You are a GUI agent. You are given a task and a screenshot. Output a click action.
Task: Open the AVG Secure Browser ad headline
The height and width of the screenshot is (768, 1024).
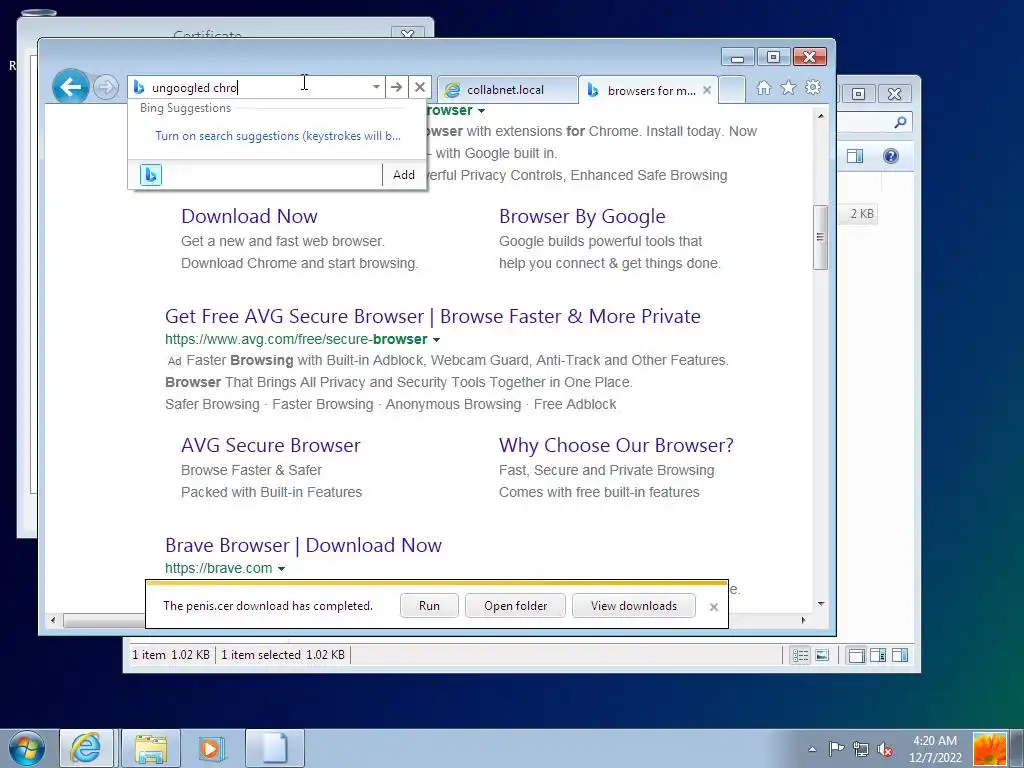(x=433, y=316)
